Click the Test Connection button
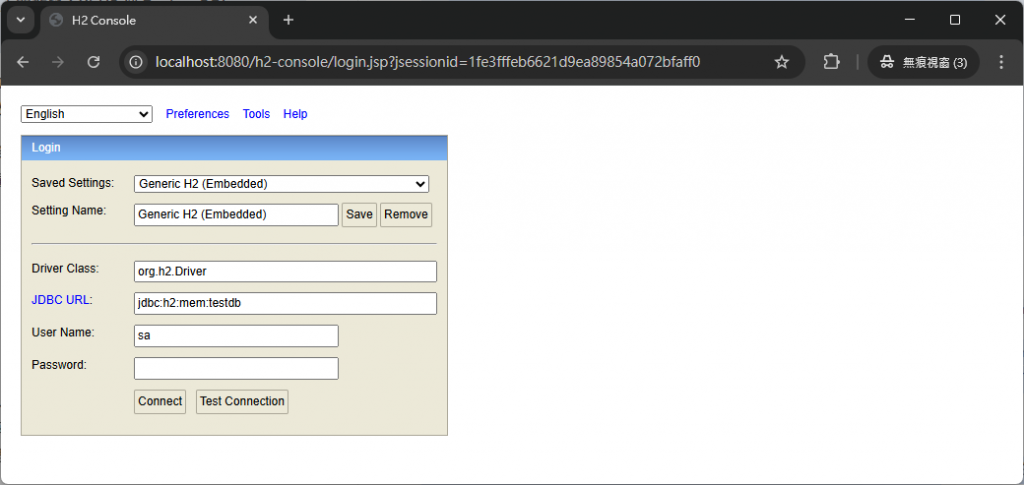 coord(242,401)
